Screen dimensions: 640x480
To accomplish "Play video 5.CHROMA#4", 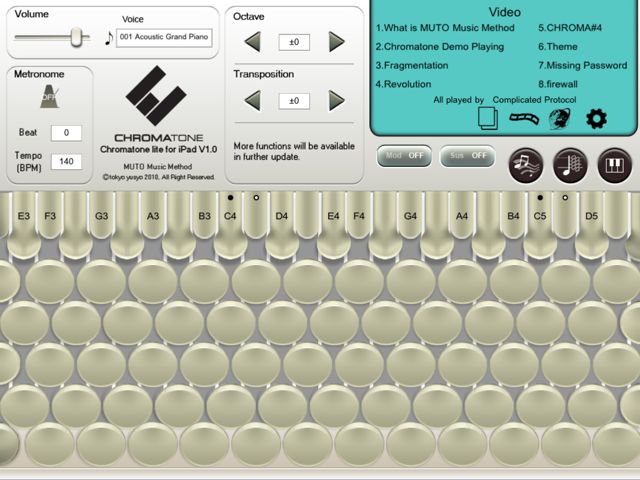I will click(570, 28).
